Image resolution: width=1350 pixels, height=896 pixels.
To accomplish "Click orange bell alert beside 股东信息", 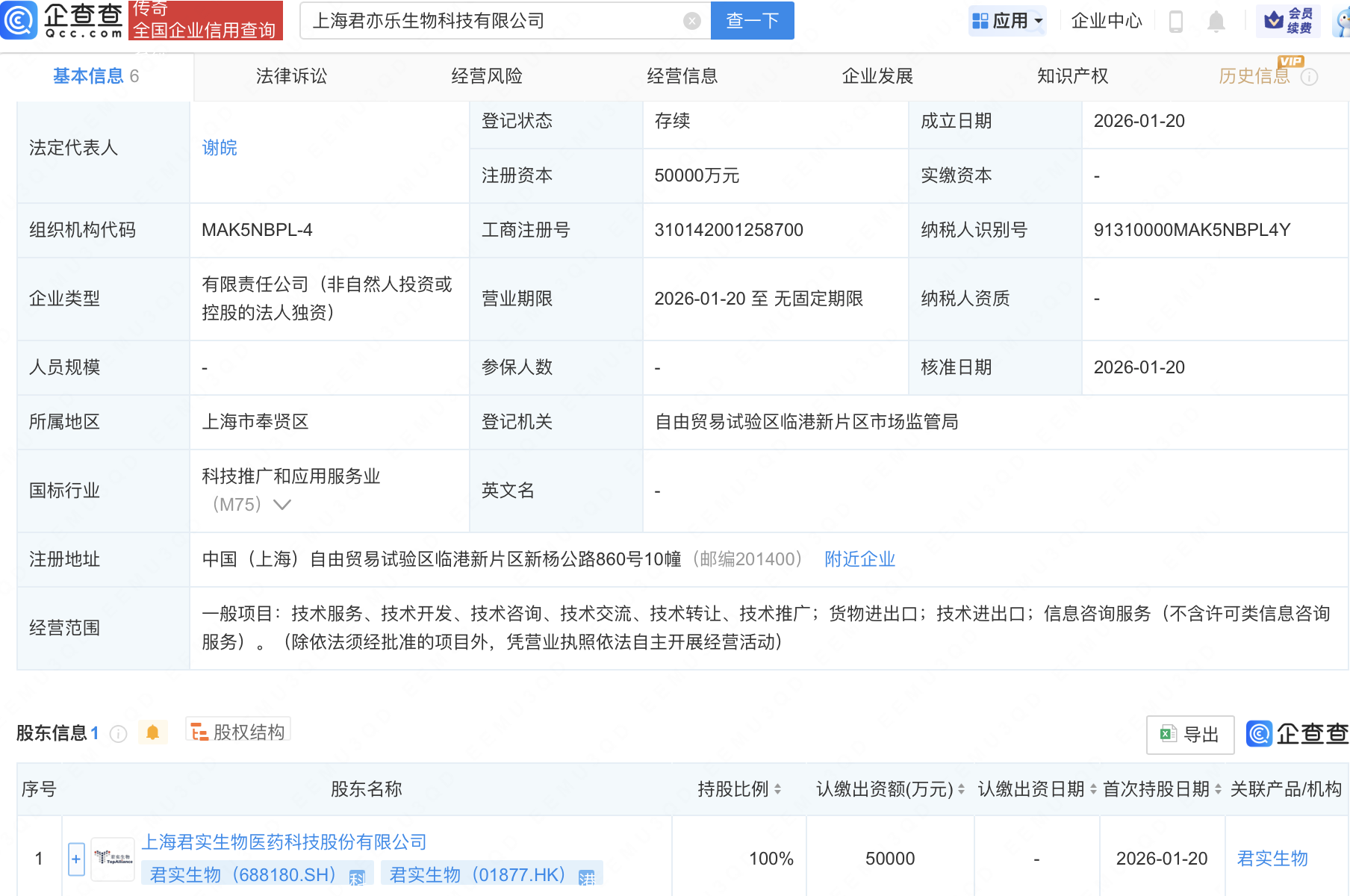I will pyautogui.click(x=152, y=732).
